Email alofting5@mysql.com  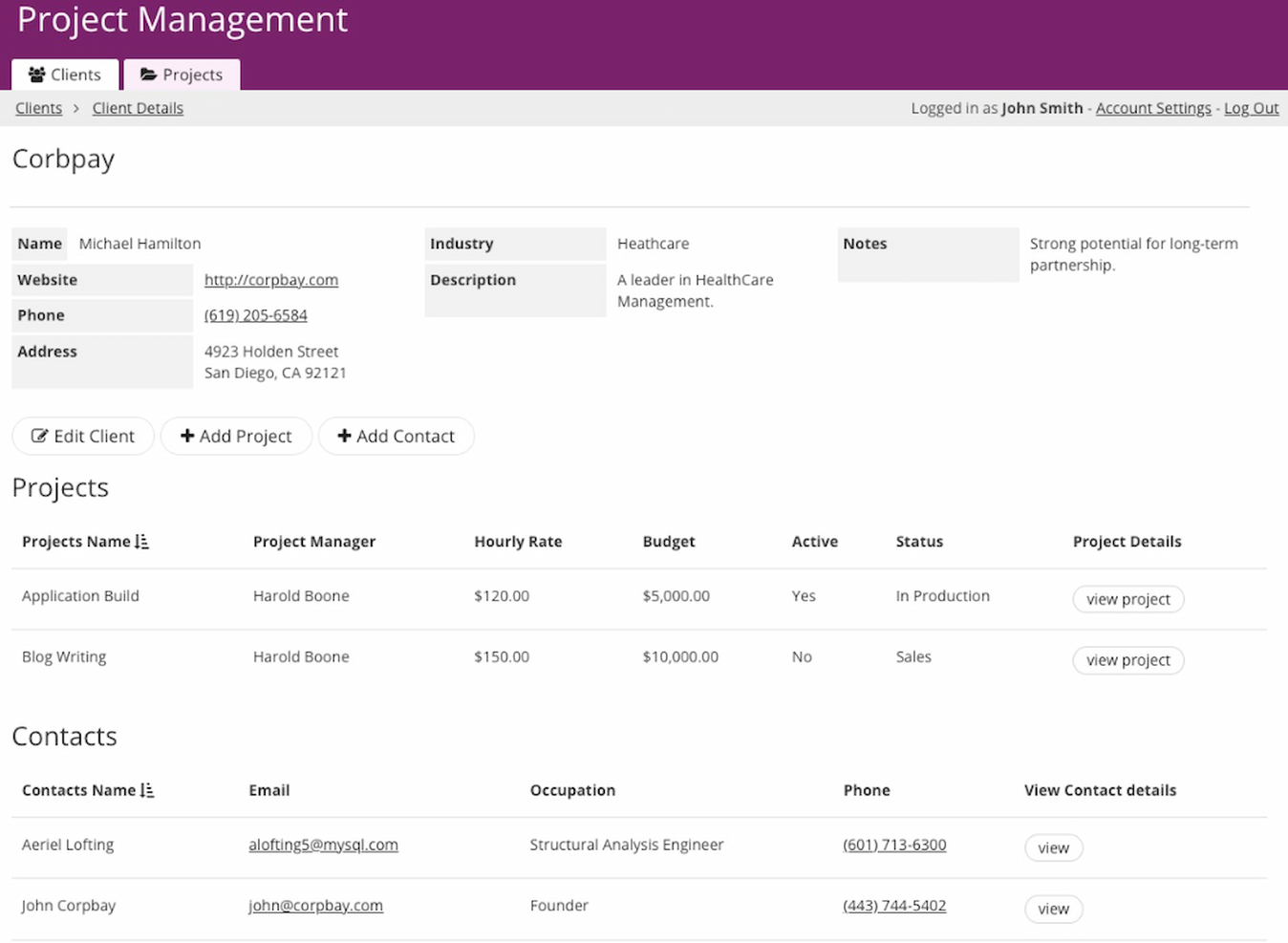click(x=323, y=845)
